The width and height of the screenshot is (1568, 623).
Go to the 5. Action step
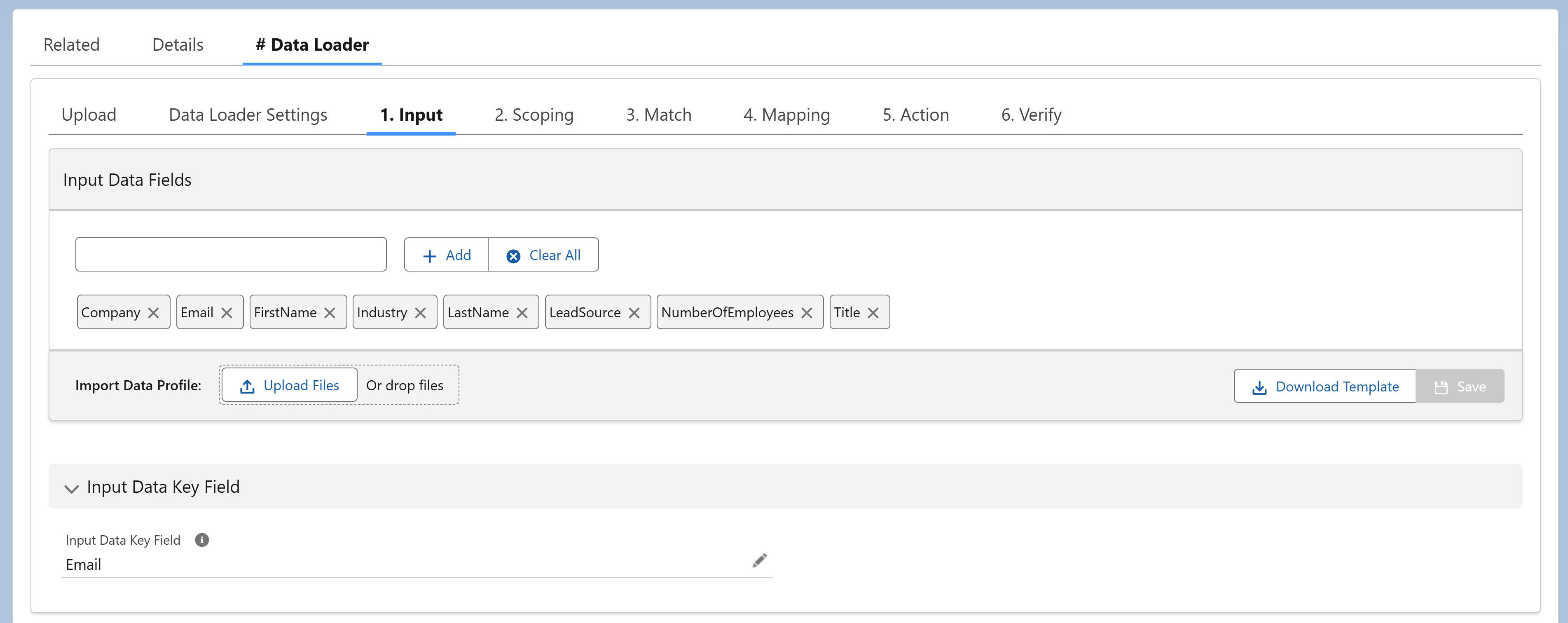click(x=915, y=115)
